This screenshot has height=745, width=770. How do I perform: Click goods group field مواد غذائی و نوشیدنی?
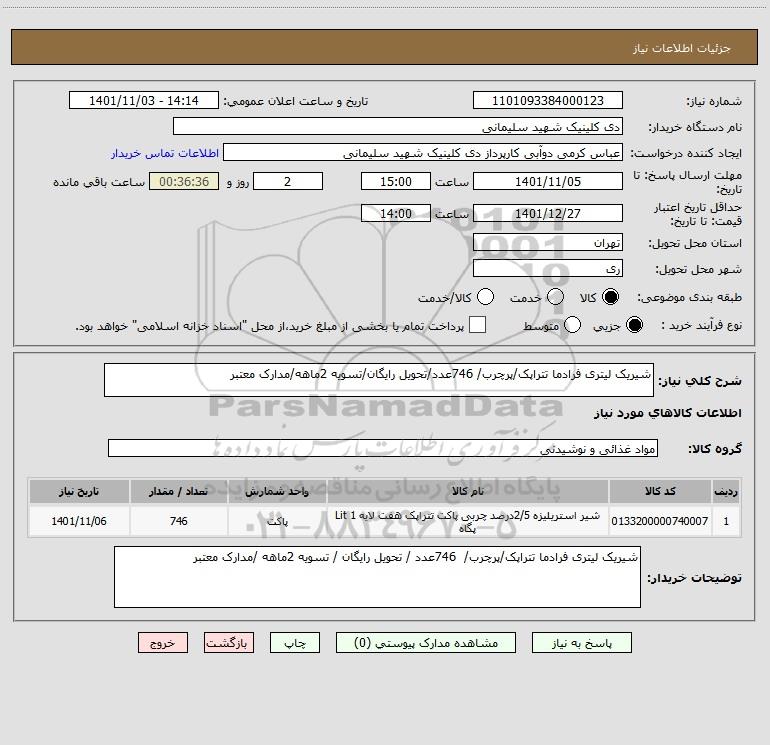tap(383, 448)
